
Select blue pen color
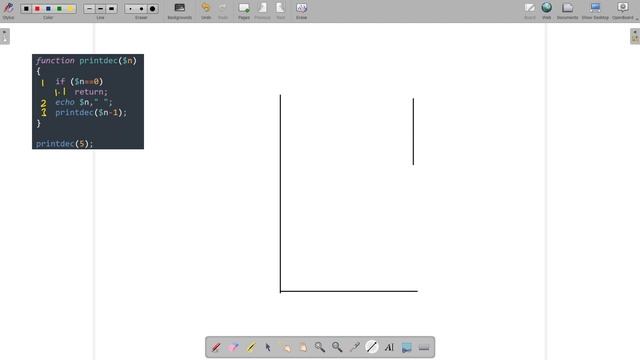48,9
